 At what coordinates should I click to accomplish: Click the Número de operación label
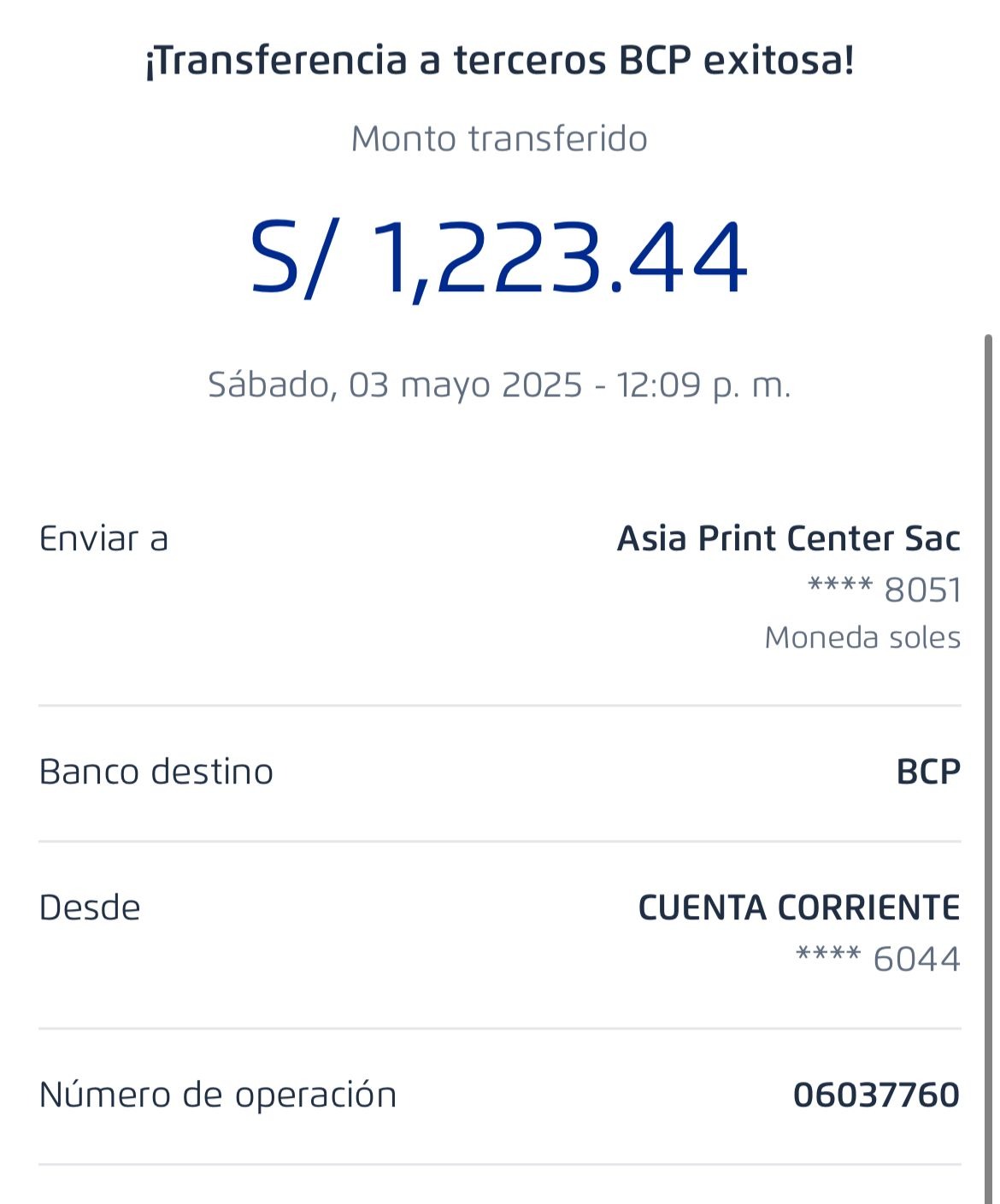[x=218, y=1095]
